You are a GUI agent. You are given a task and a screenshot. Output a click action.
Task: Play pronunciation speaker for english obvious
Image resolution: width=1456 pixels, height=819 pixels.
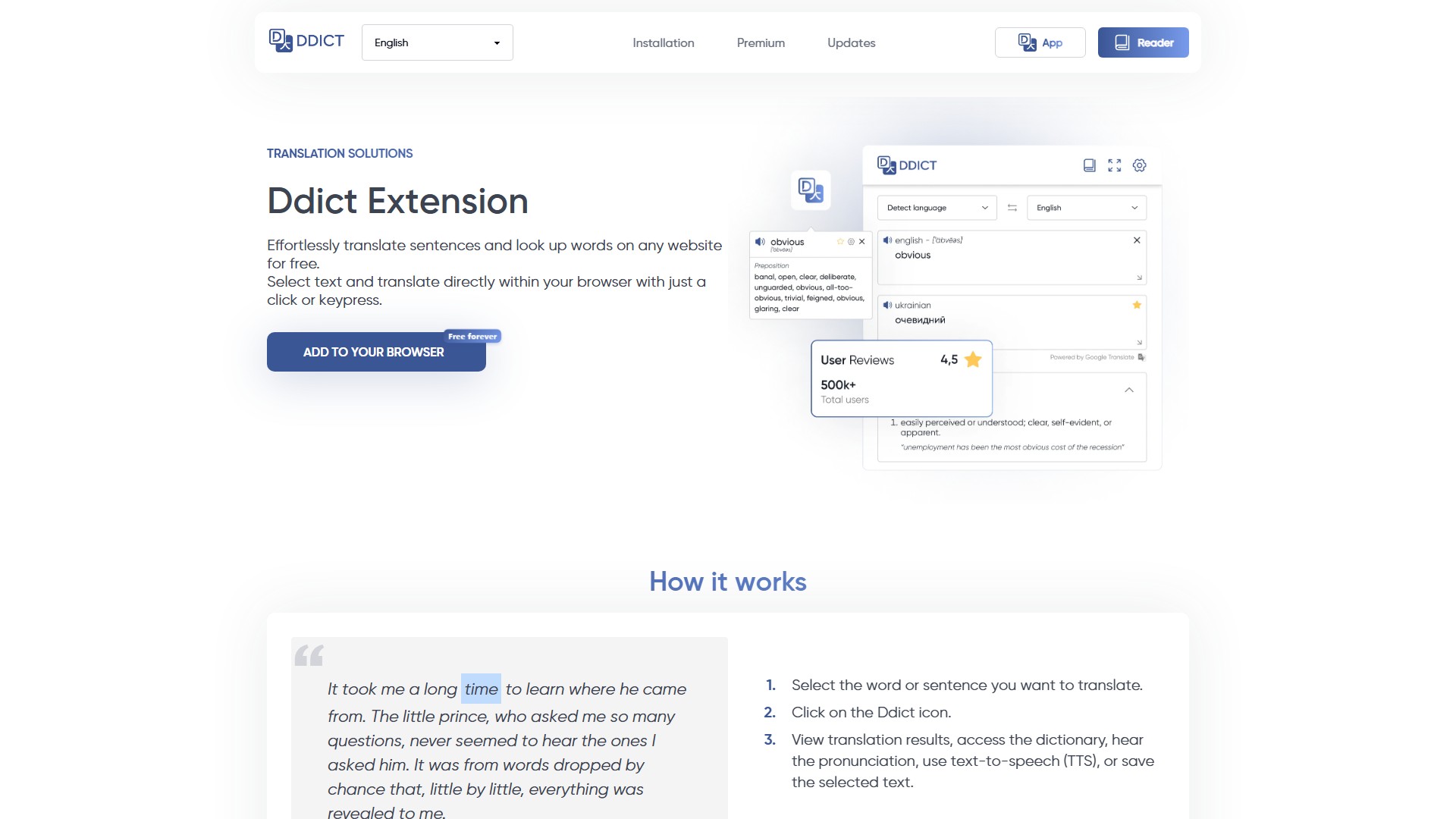[x=887, y=240]
